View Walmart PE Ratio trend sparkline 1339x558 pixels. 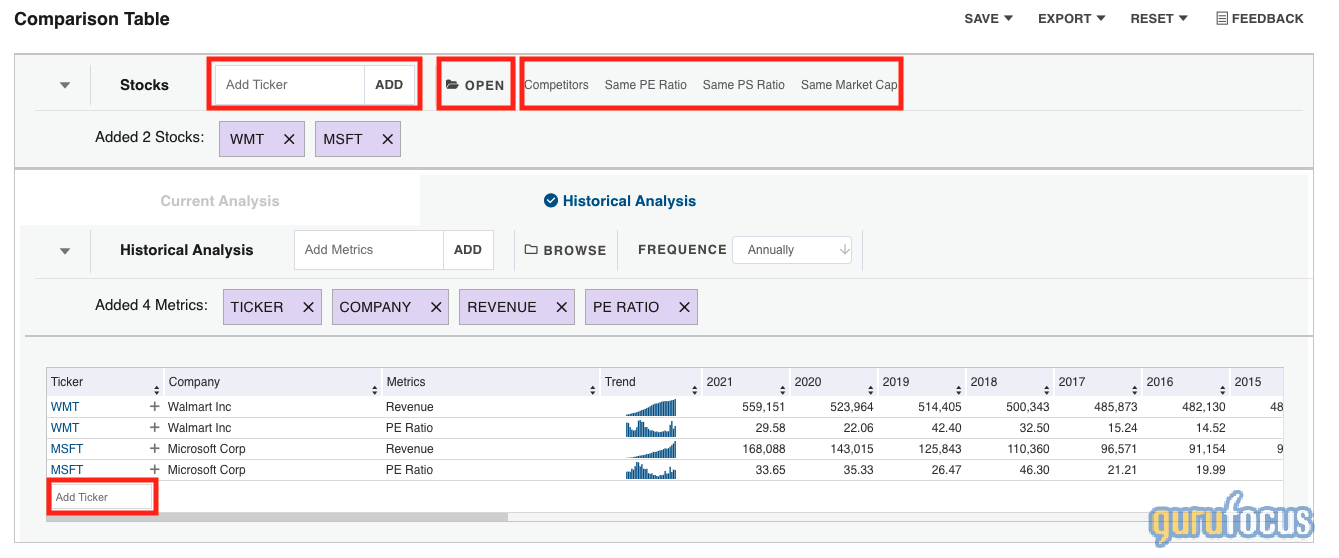(651, 428)
